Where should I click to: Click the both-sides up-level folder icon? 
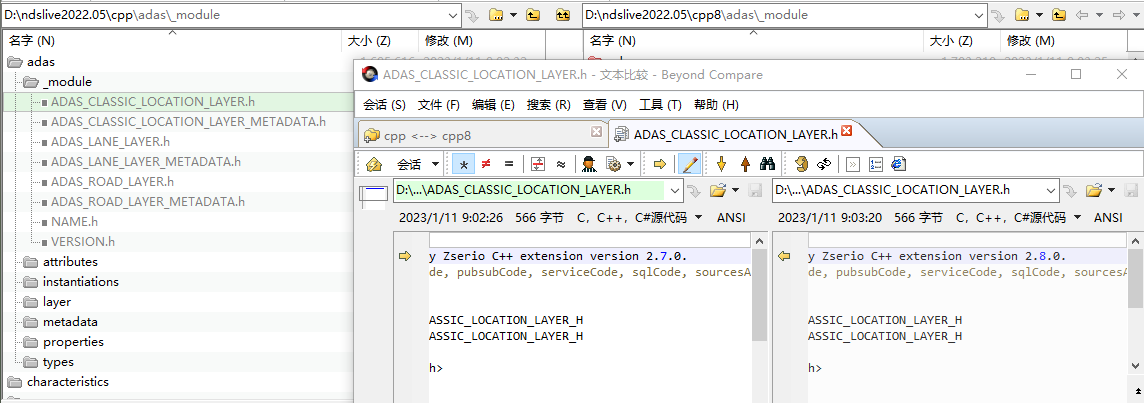(563, 15)
